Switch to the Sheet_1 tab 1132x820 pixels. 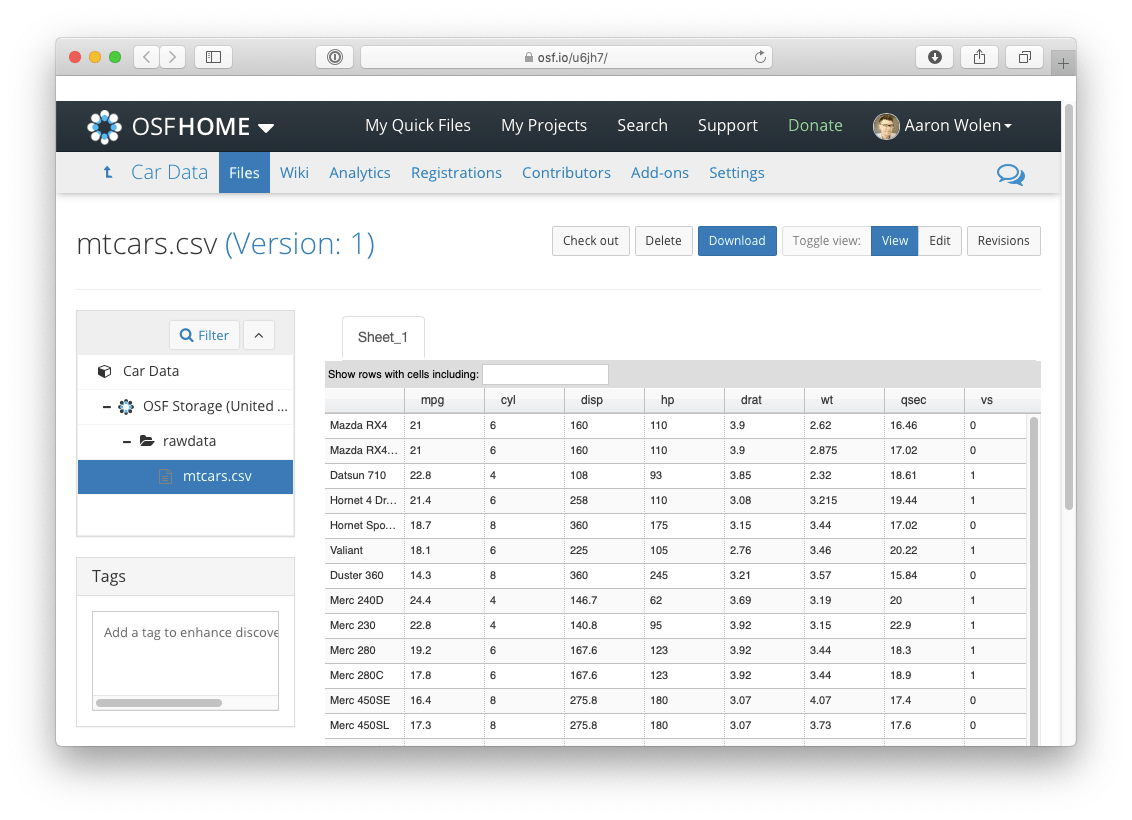click(x=383, y=337)
